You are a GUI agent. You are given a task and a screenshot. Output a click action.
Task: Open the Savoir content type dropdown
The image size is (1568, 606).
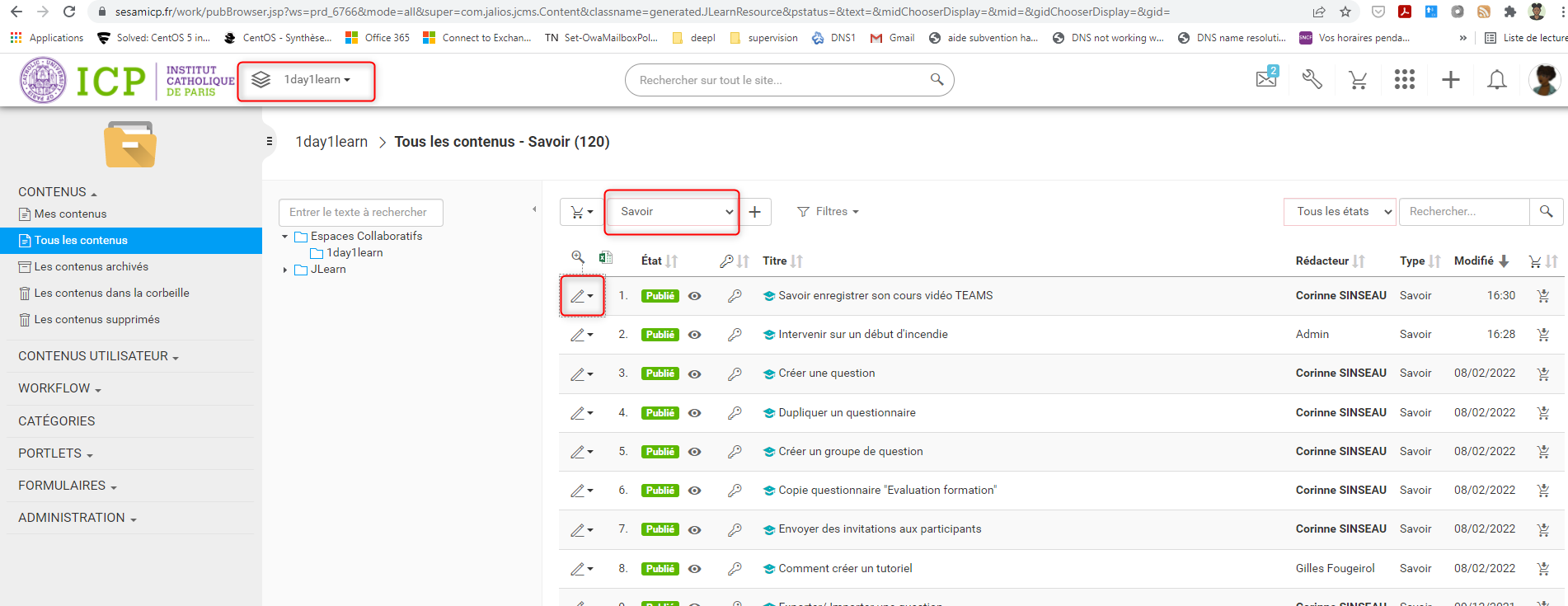(x=674, y=212)
